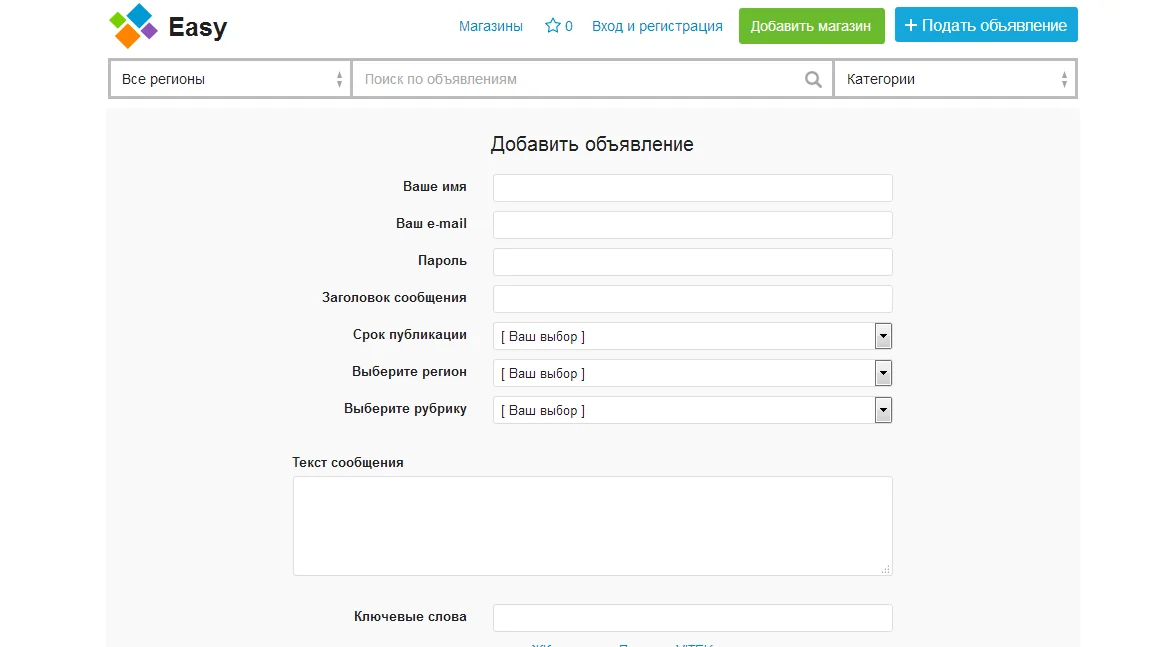This screenshot has width=1159, height=647.
Task: Click the textarea resize handle corner
Action: 886,569
